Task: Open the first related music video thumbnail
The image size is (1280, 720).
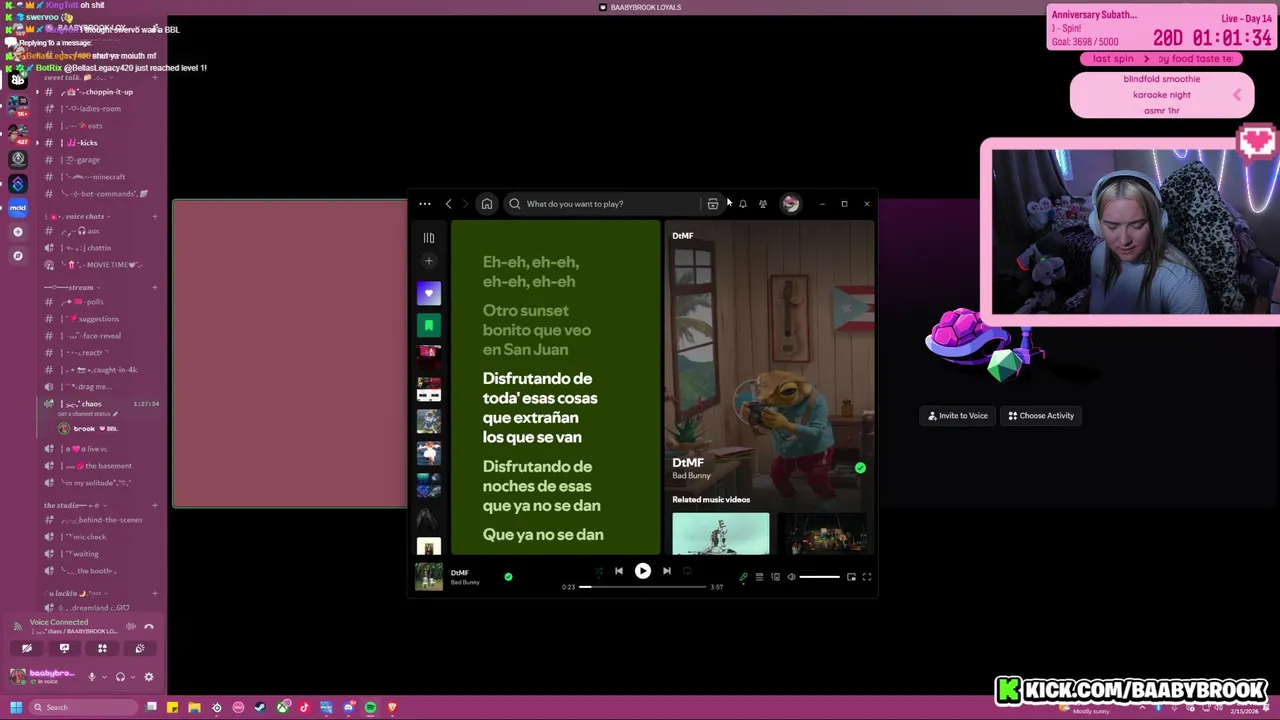Action: coord(721,534)
